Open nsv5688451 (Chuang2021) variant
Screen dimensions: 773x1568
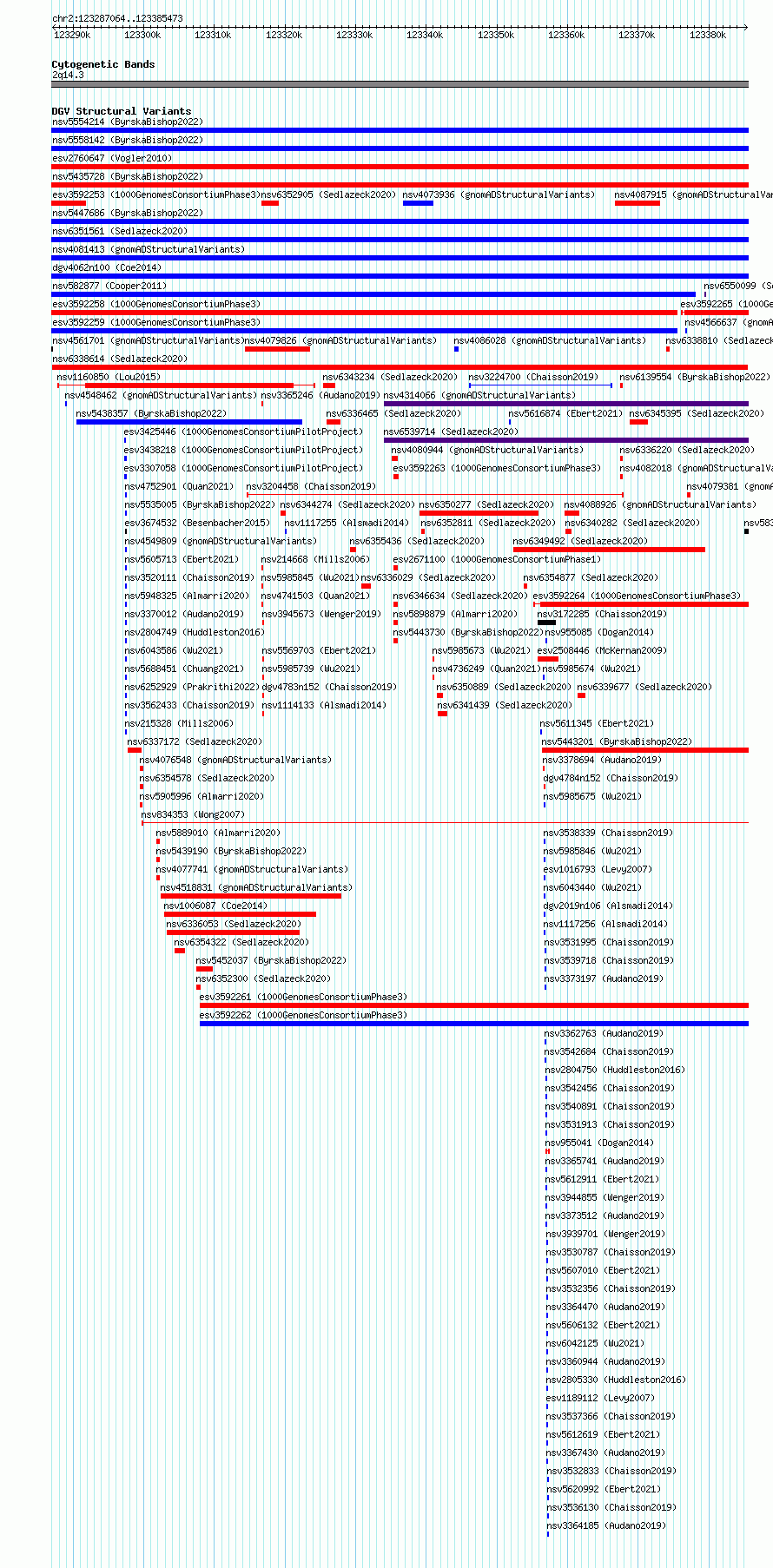tap(184, 669)
